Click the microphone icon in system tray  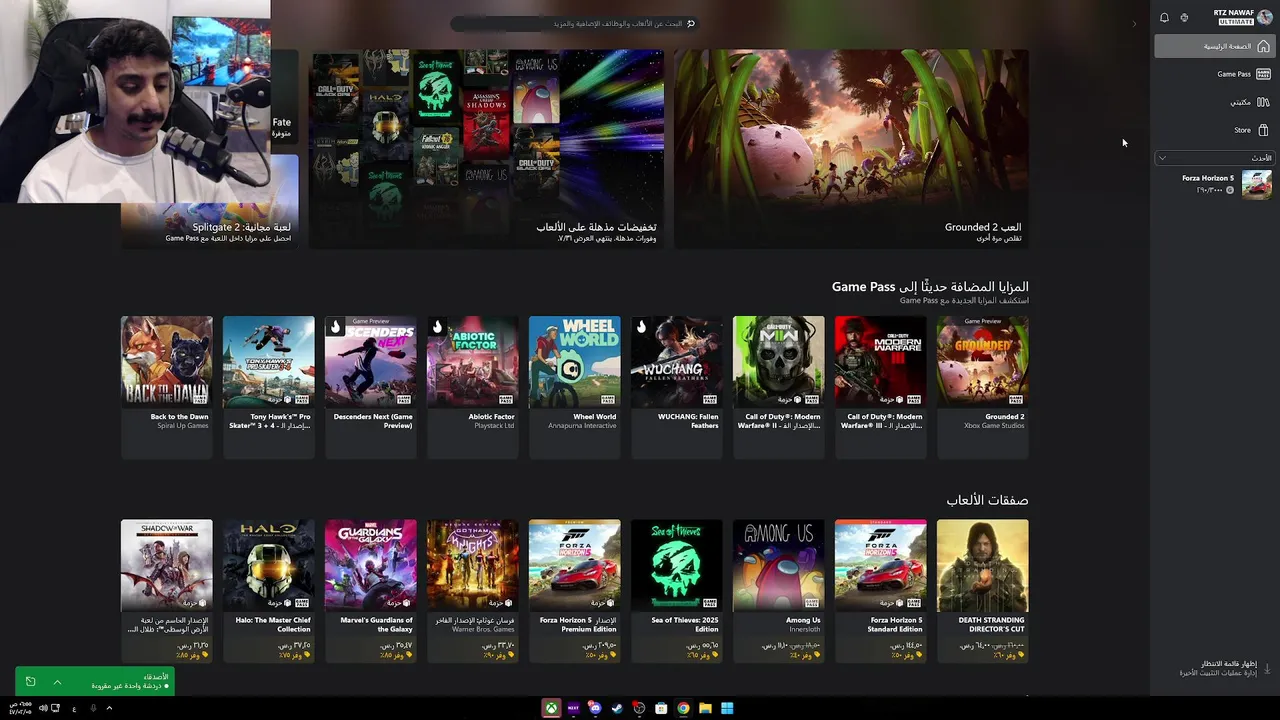coord(93,708)
